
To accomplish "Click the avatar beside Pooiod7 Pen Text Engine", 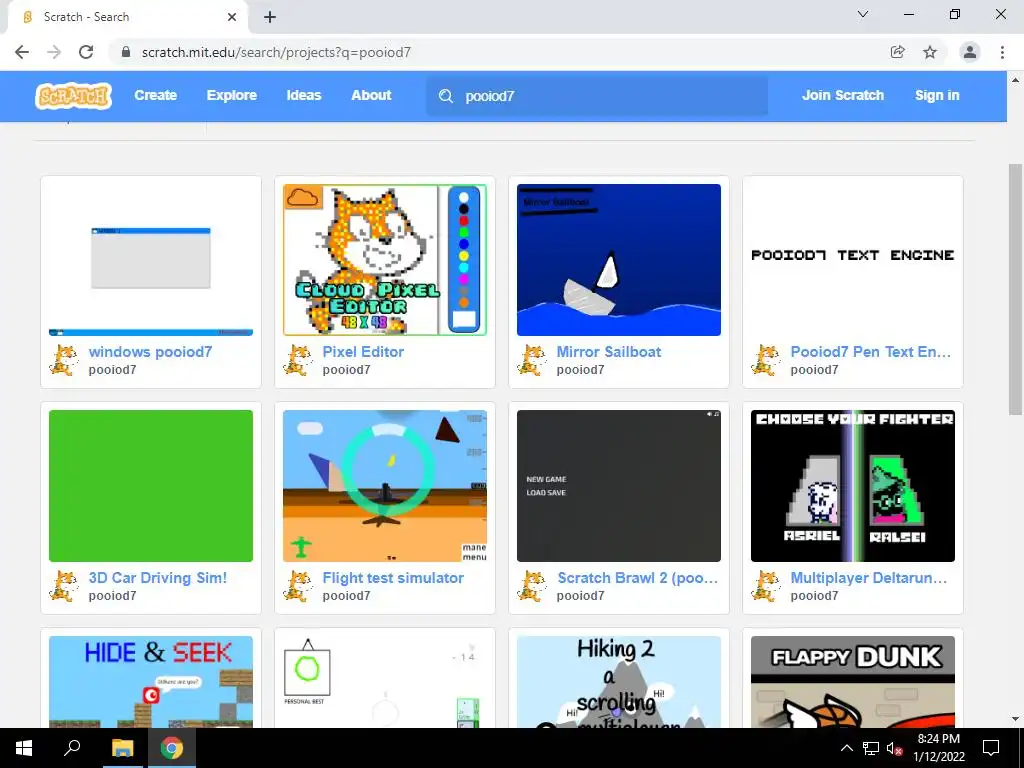I will 765,360.
